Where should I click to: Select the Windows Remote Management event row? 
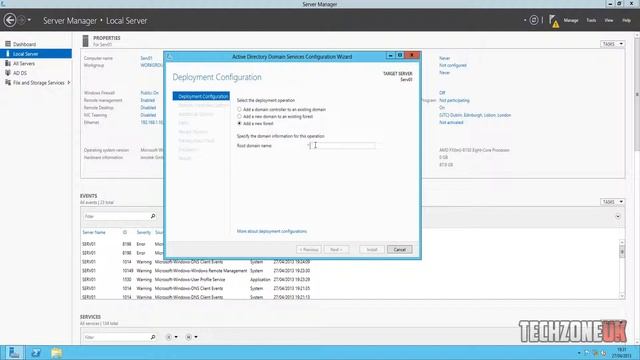point(196,271)
